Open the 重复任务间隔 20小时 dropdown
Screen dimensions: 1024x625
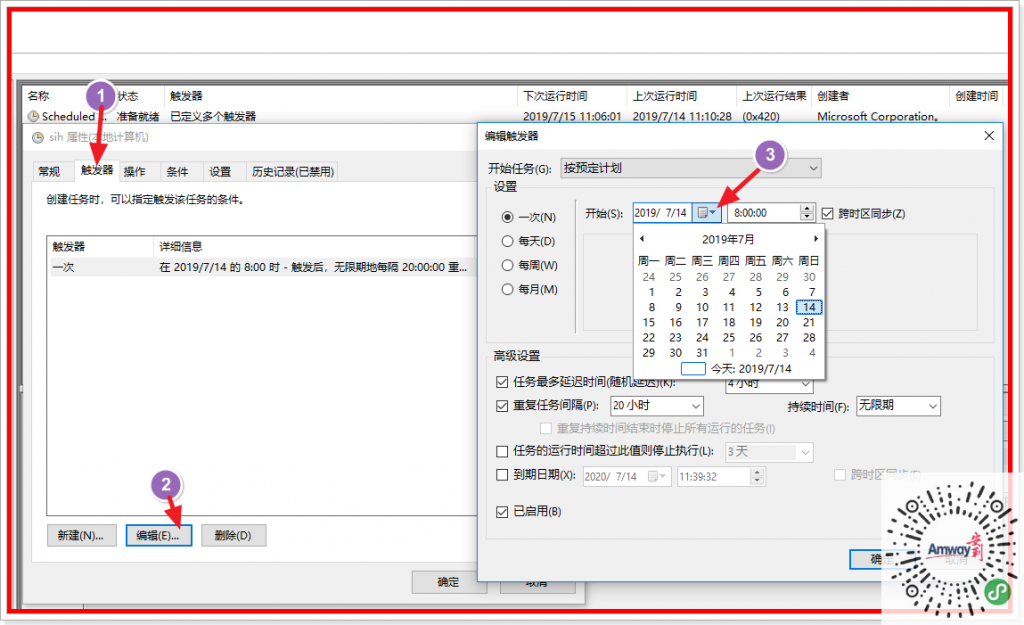[x=694, y=406]
